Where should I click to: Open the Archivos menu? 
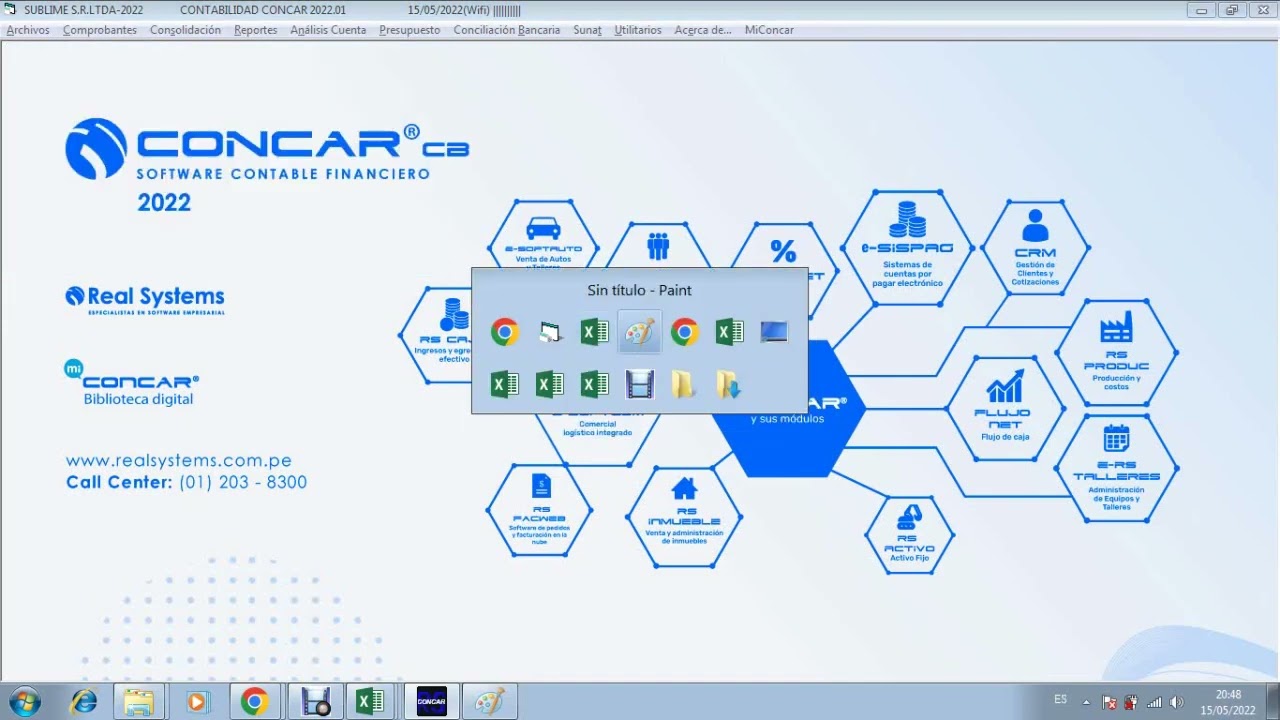(28, 30)
